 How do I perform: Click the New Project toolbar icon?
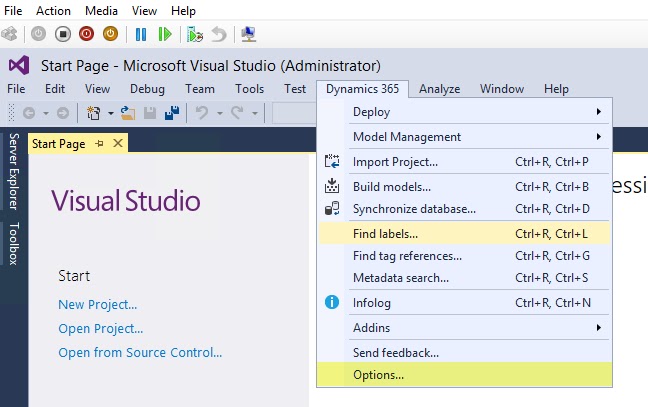[92, 113]
